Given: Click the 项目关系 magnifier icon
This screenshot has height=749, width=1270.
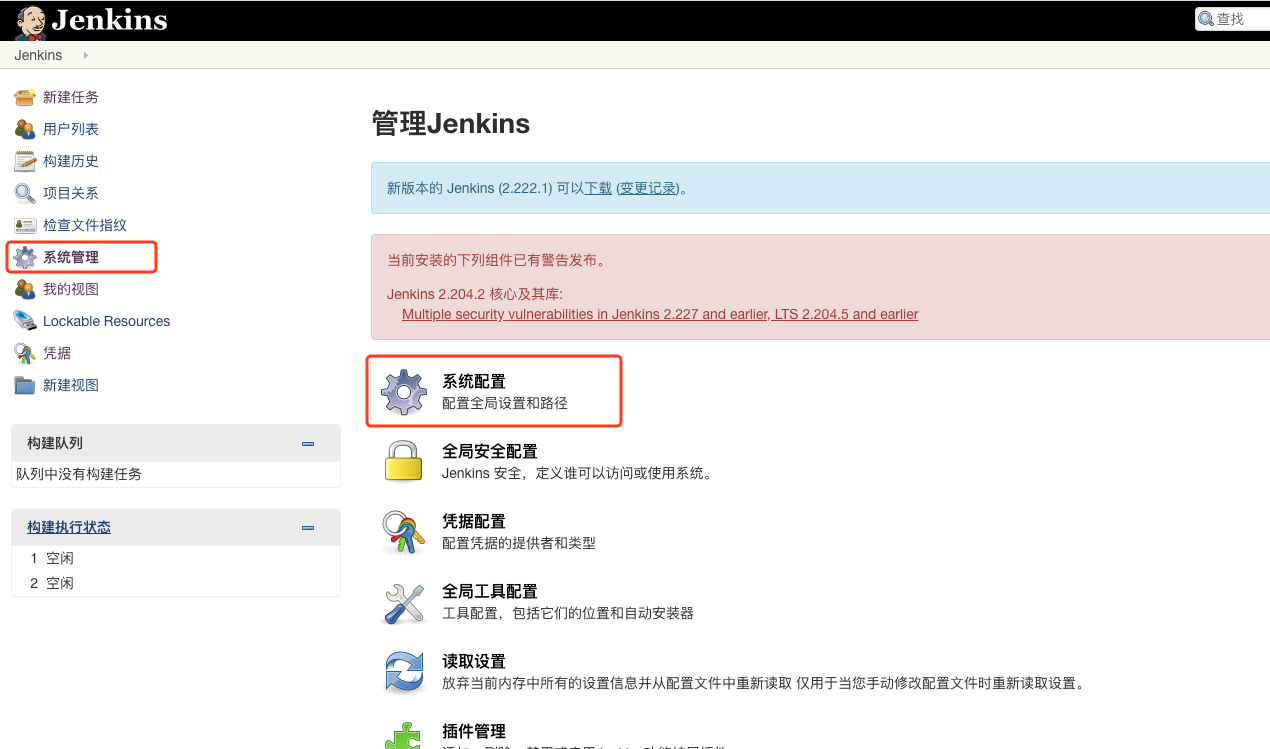Looking at the screenshot, I should pos(25,193).
